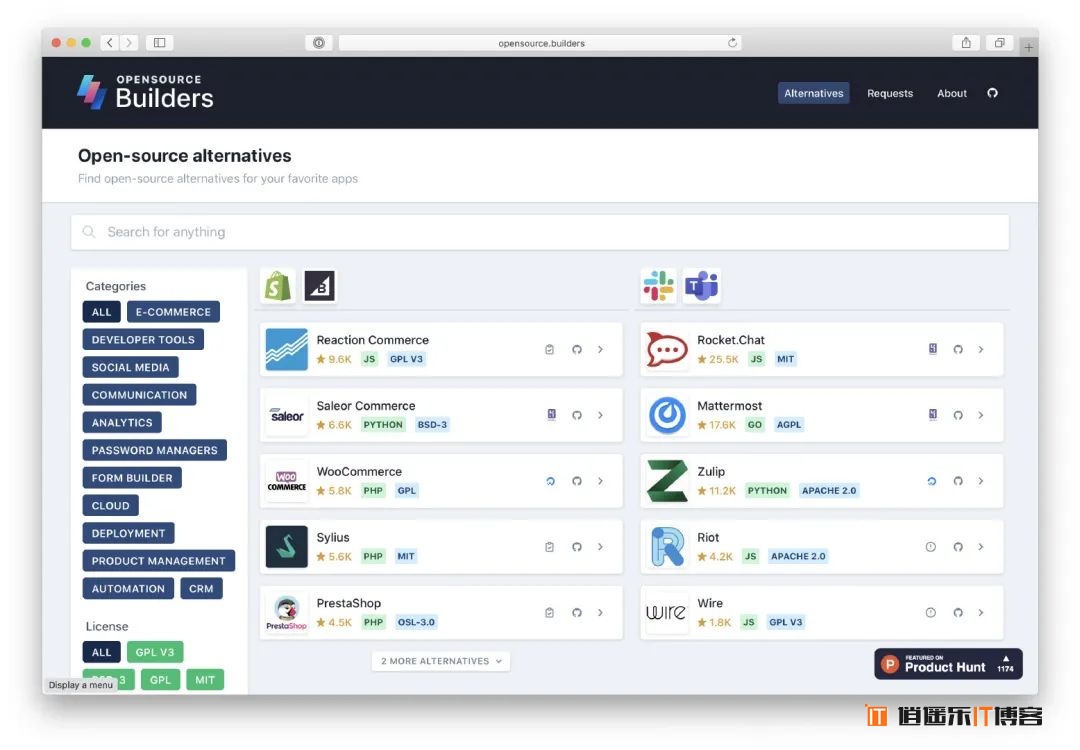Filter by PASSWORD MANAGERS category
This screenshot has width=1080, height=750.
point(154,450)
